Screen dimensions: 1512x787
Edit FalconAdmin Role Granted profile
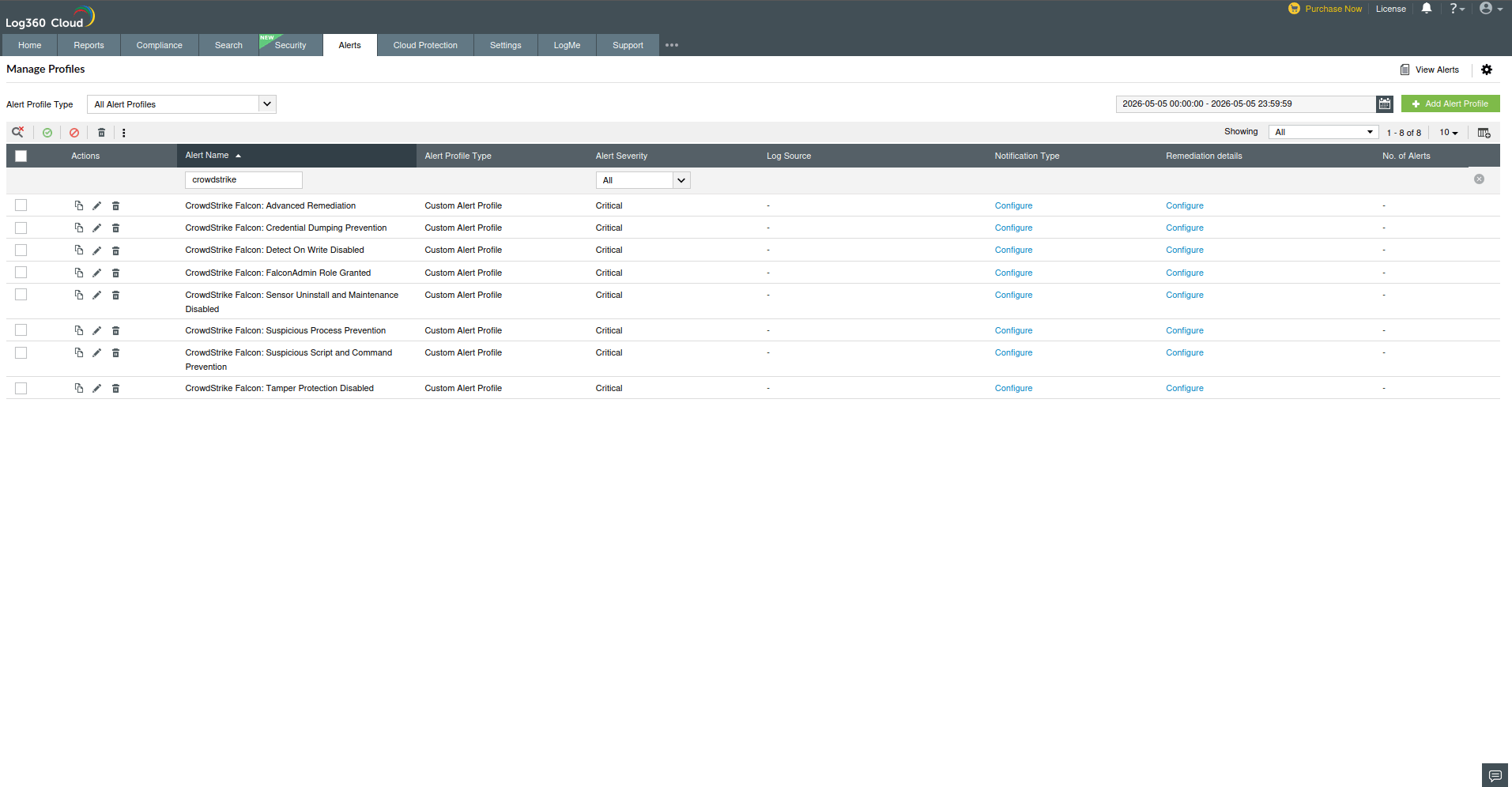(x=96, y=273)
